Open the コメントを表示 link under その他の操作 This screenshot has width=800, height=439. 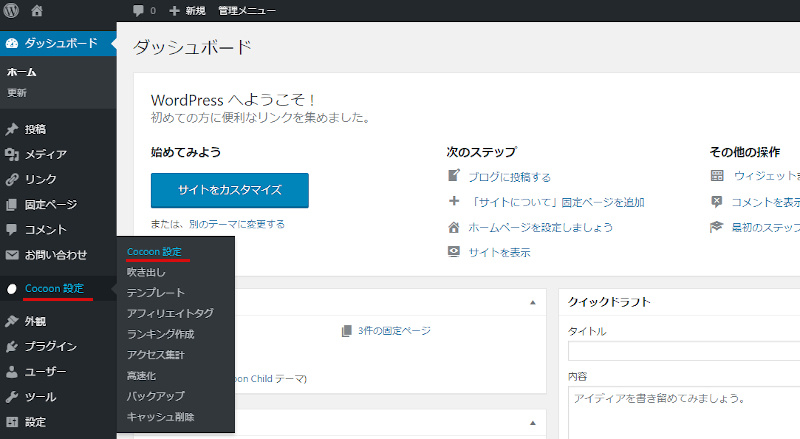[766, 202]
